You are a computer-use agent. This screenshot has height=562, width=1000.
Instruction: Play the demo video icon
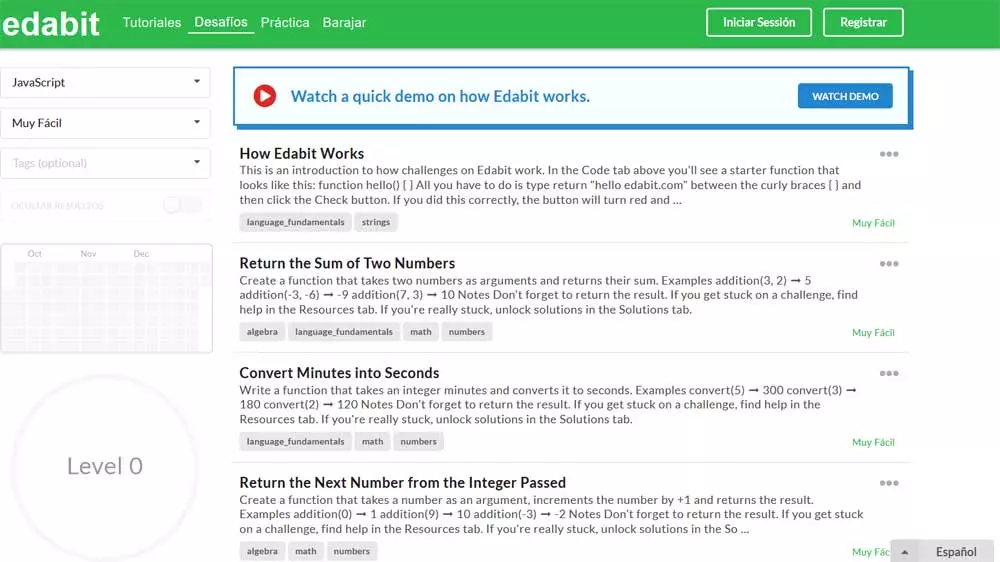point(265,96)
